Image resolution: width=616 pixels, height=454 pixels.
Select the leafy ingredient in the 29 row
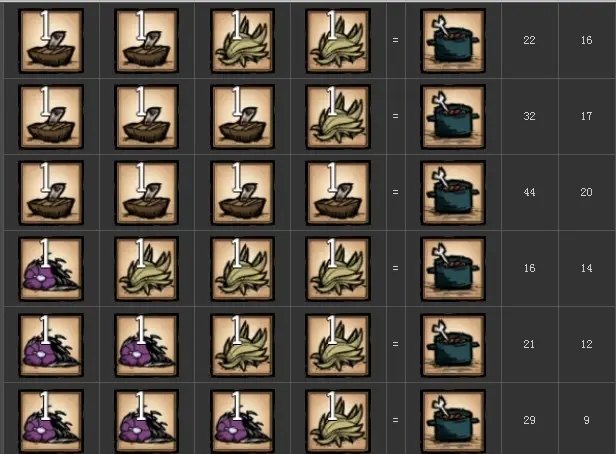[337, 421]
